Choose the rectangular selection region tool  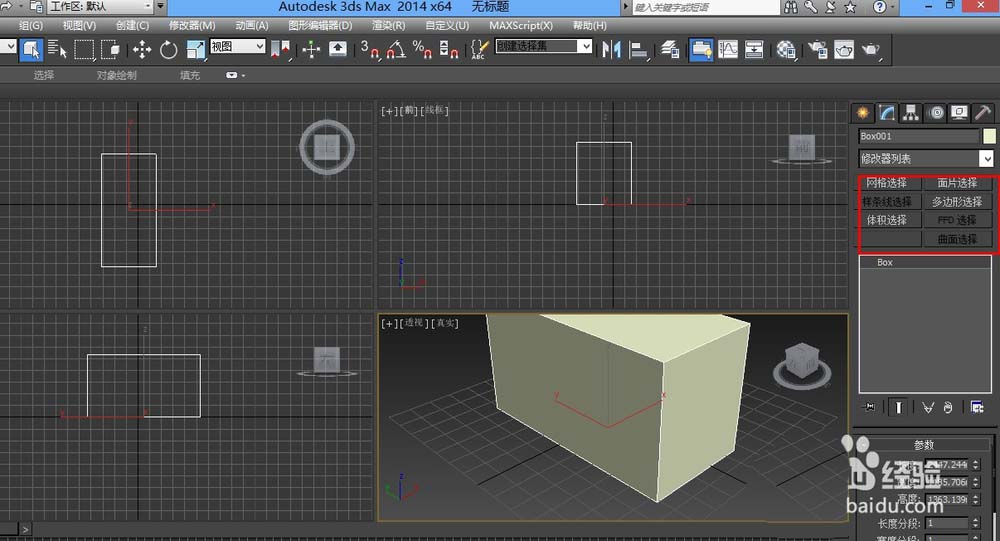click(x=84, y=49)
